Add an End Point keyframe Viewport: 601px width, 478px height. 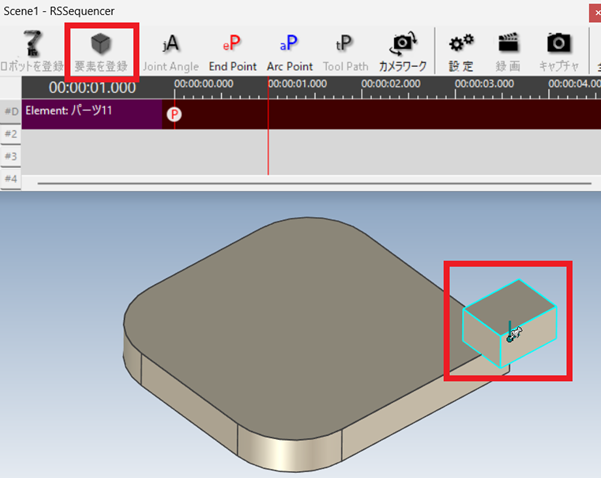(x=232, y=50)
